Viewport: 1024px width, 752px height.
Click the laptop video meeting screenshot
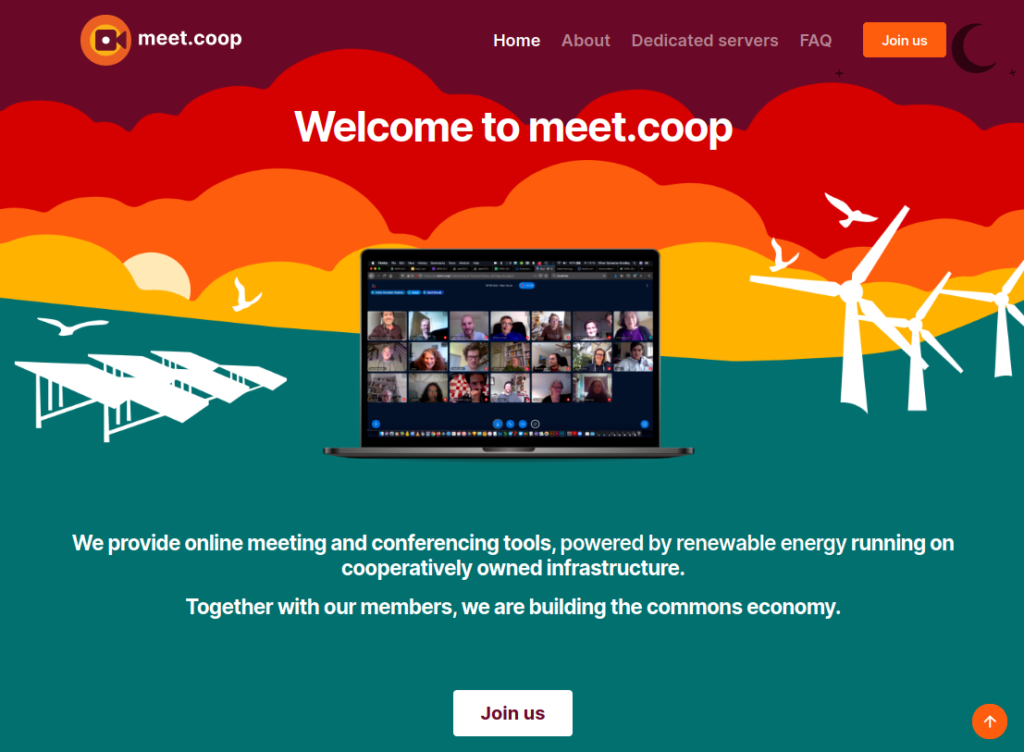509,352
